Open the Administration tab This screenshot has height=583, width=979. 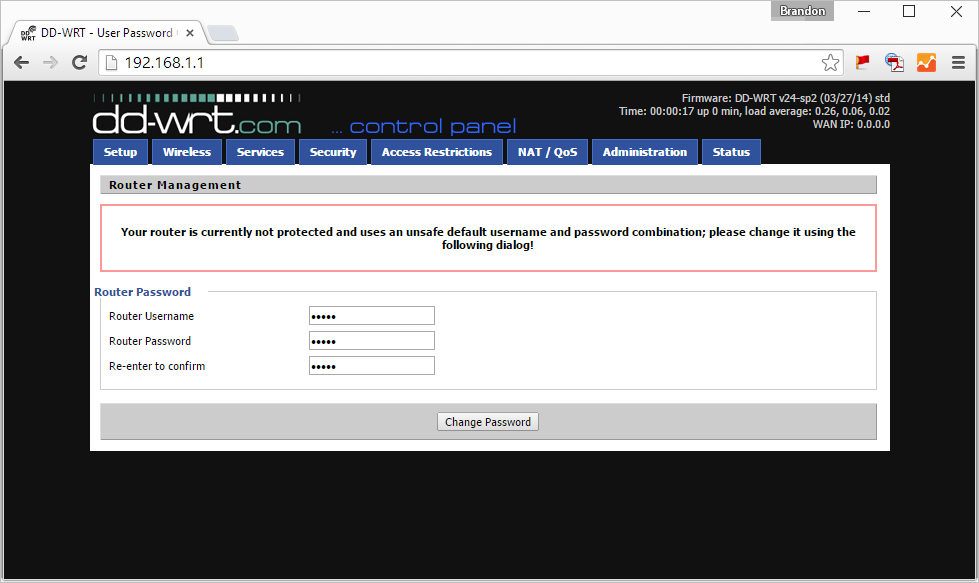pyautogui.click(x=645, y=152)
